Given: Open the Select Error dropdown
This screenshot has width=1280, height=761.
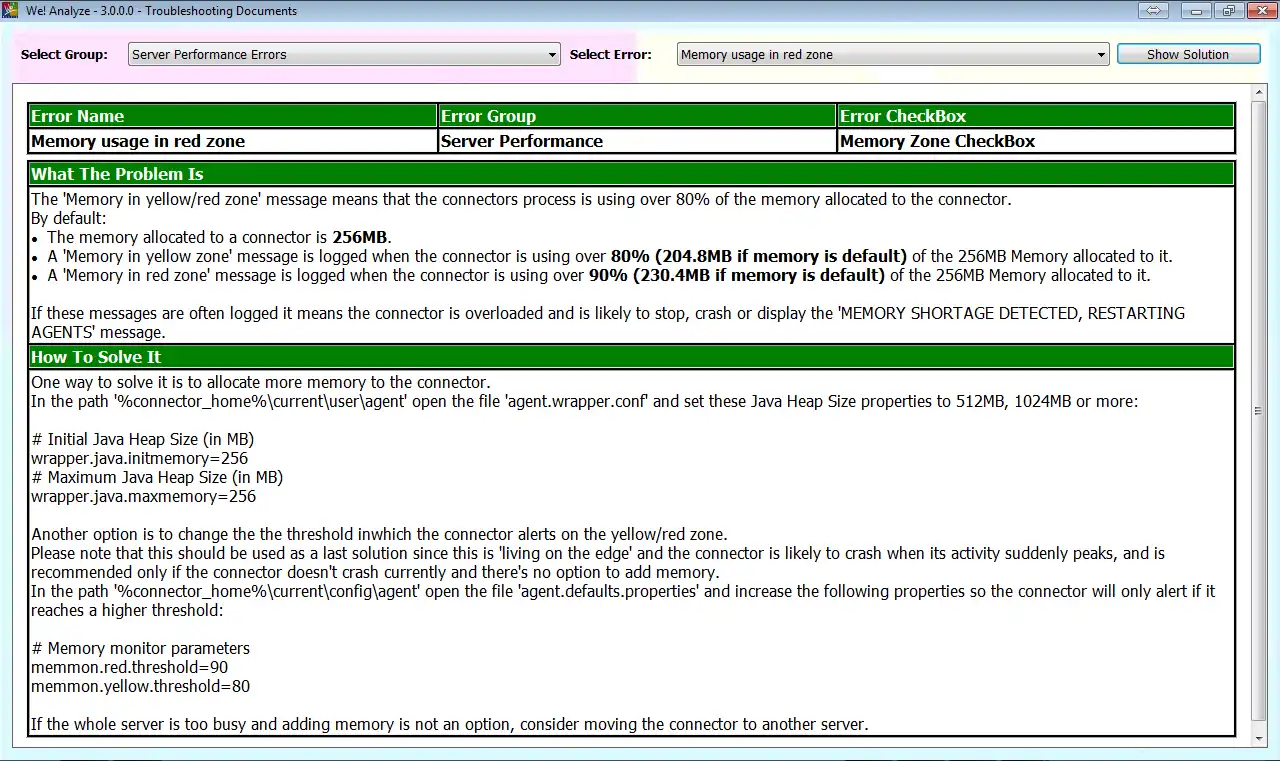Looking at the screenshot, I should (893, 55).
